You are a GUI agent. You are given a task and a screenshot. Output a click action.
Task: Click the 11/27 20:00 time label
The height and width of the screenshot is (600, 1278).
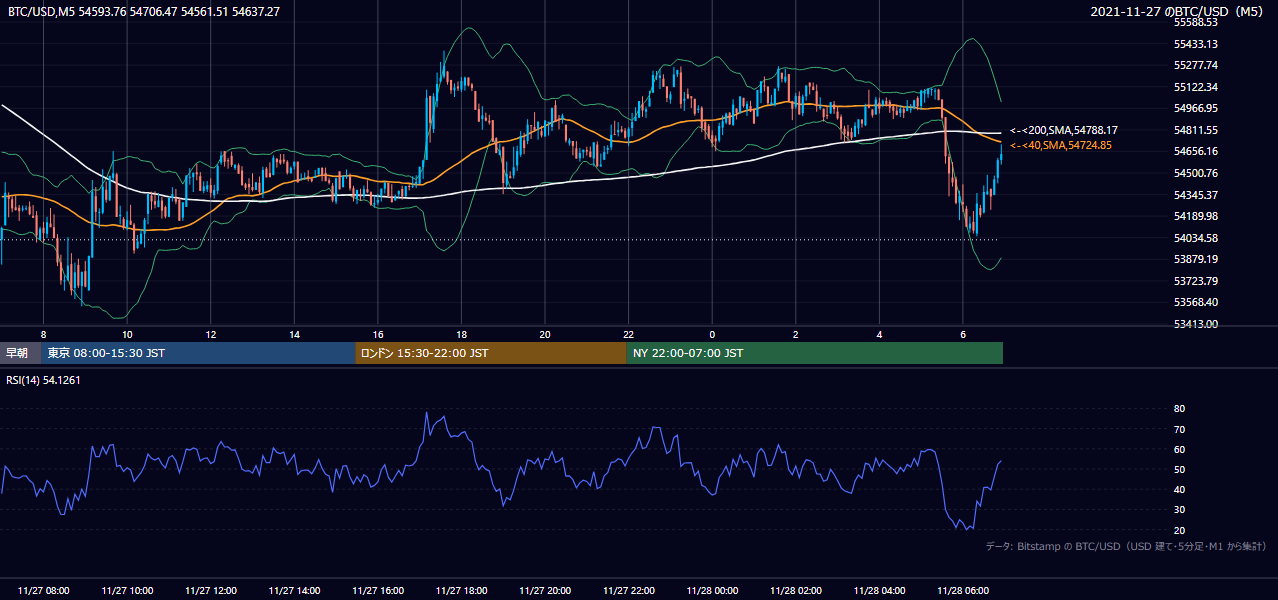[x=545, y=591]
